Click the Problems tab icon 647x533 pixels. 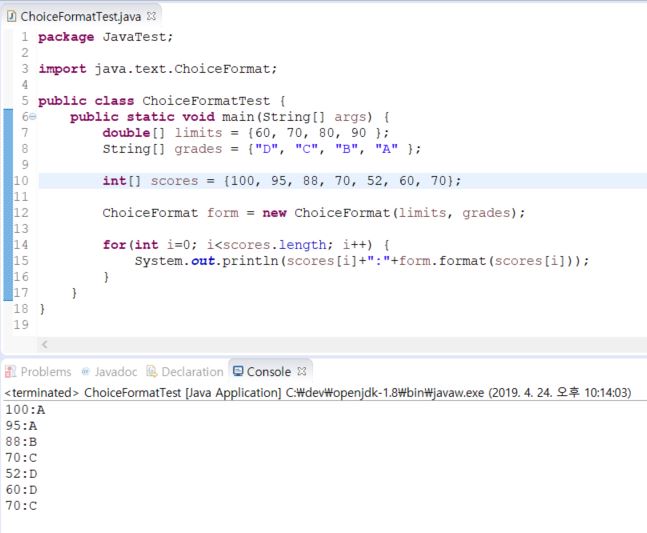[x=10, y=372]
